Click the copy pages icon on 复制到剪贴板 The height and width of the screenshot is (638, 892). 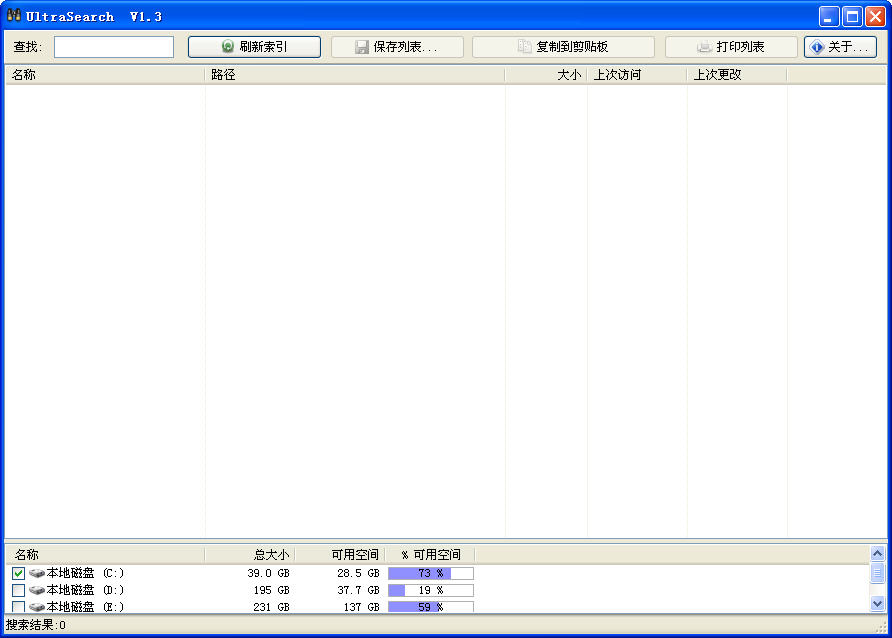point(525,47)
